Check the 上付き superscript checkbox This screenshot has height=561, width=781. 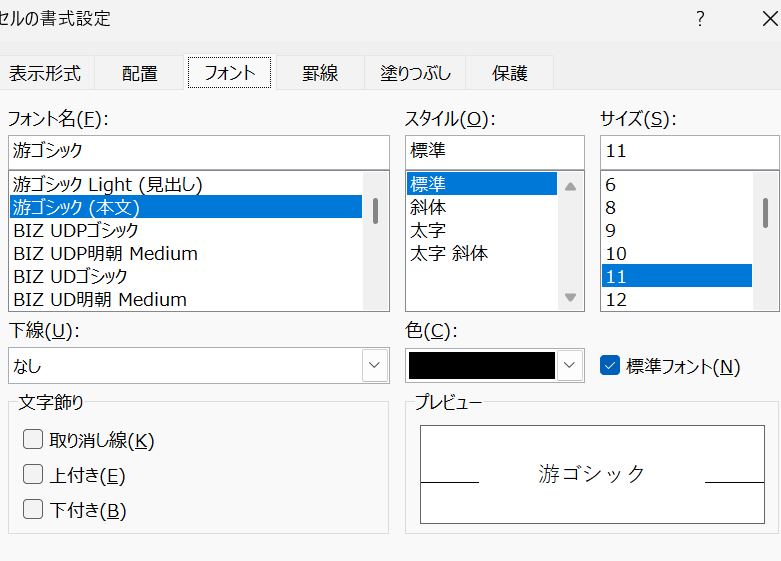(x=33, y=475)
